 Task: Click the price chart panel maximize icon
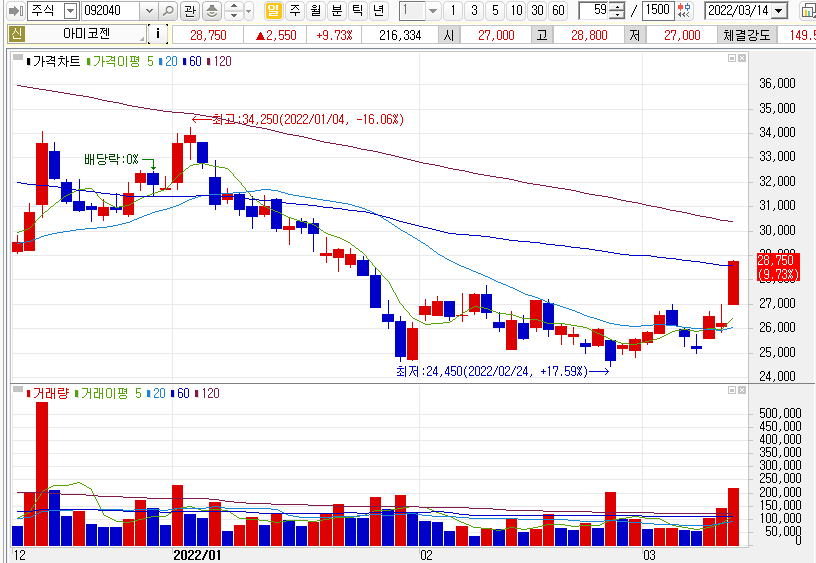coord(732,58)
